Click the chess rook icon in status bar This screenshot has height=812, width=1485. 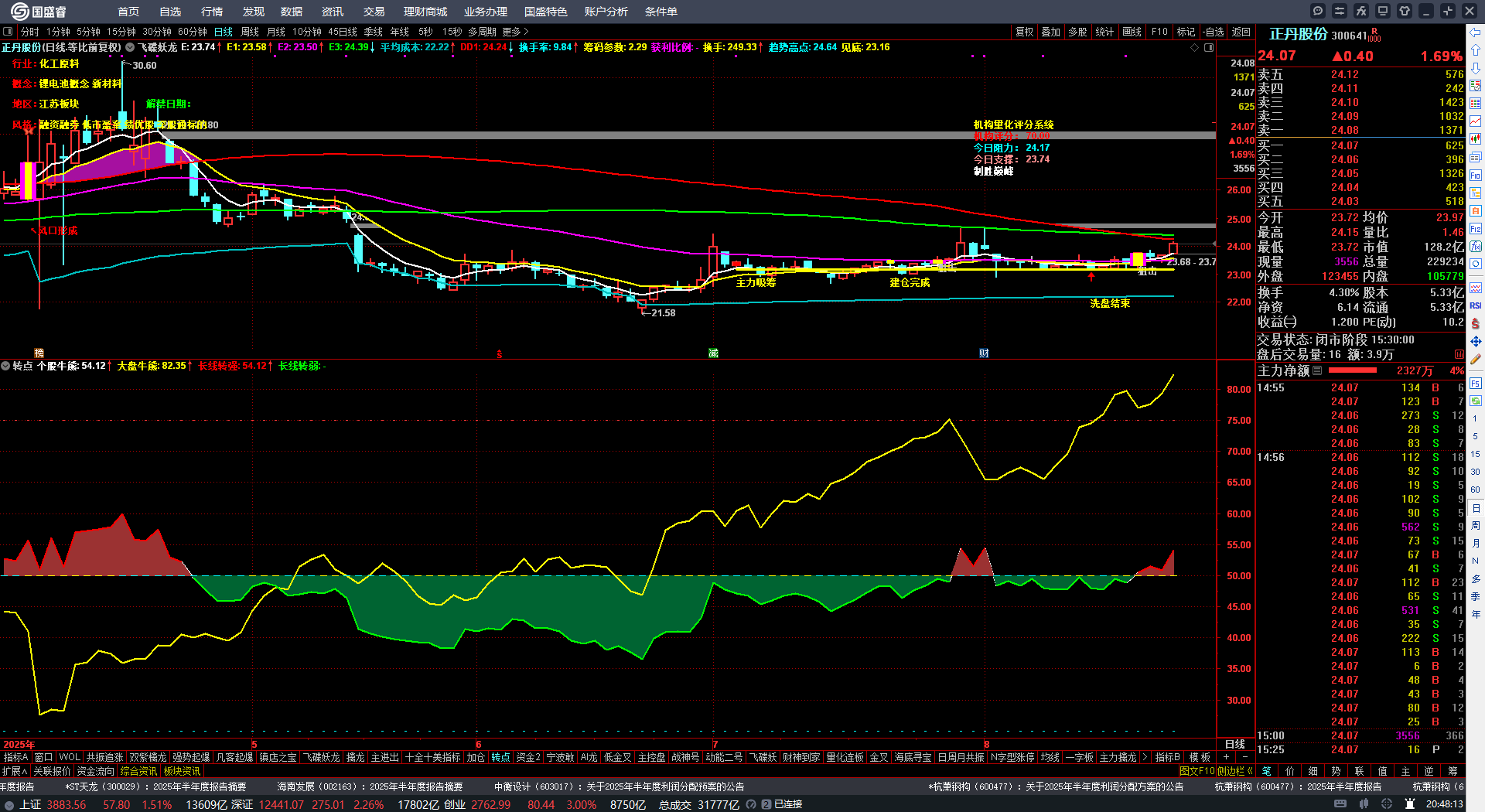click(1409, 804)
